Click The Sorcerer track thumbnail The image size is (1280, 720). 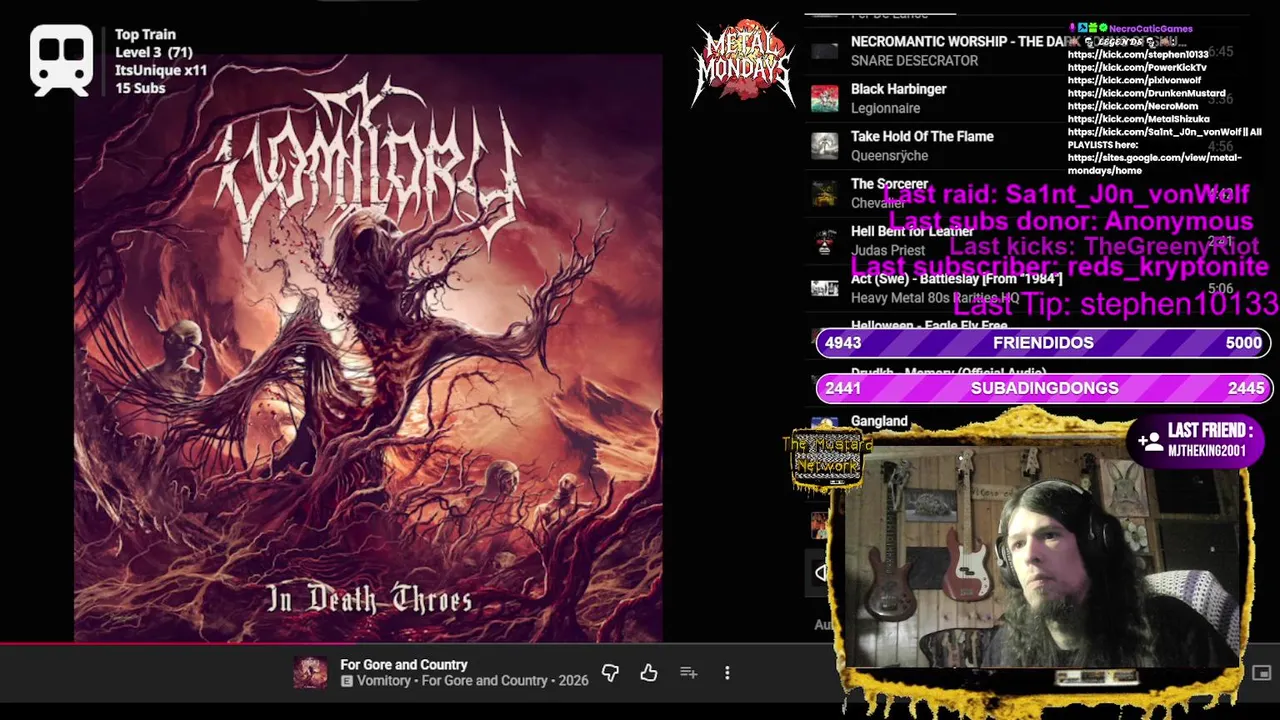[824, 193]
